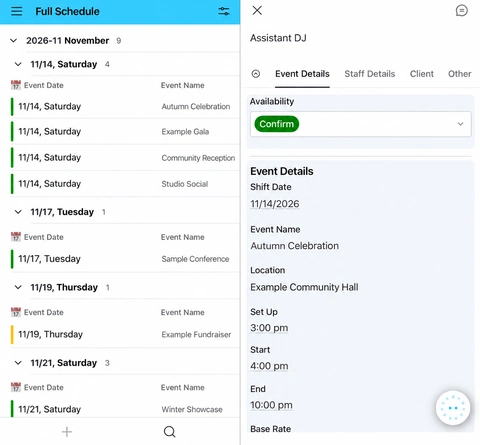The width and height of the screenshot is (480, 445).
Task: Close the Assistant DJ detail panel
Action: 257,10
